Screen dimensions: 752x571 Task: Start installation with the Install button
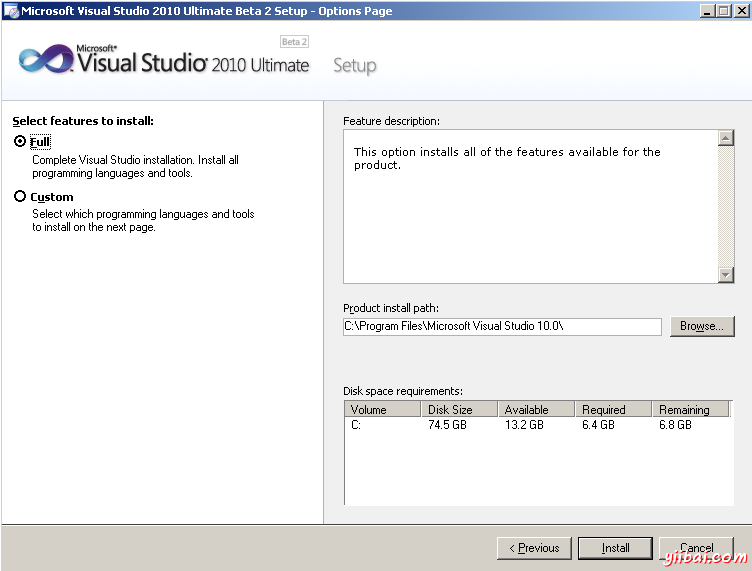point(615,548)
